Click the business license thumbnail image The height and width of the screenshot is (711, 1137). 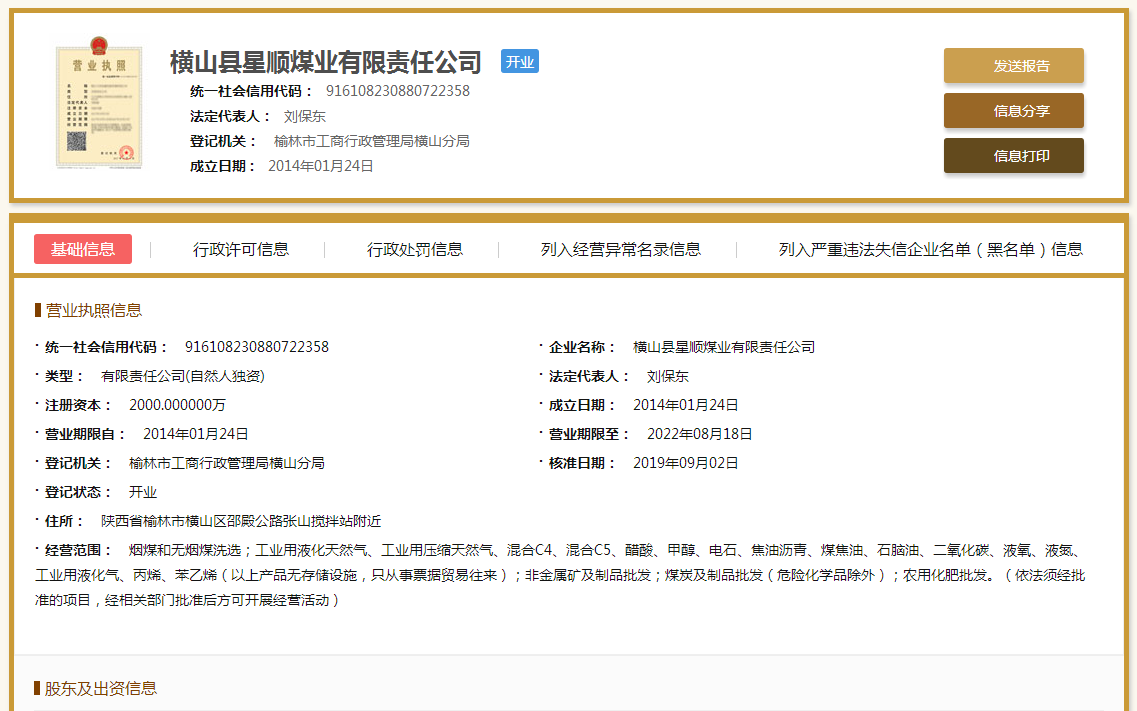97,106
